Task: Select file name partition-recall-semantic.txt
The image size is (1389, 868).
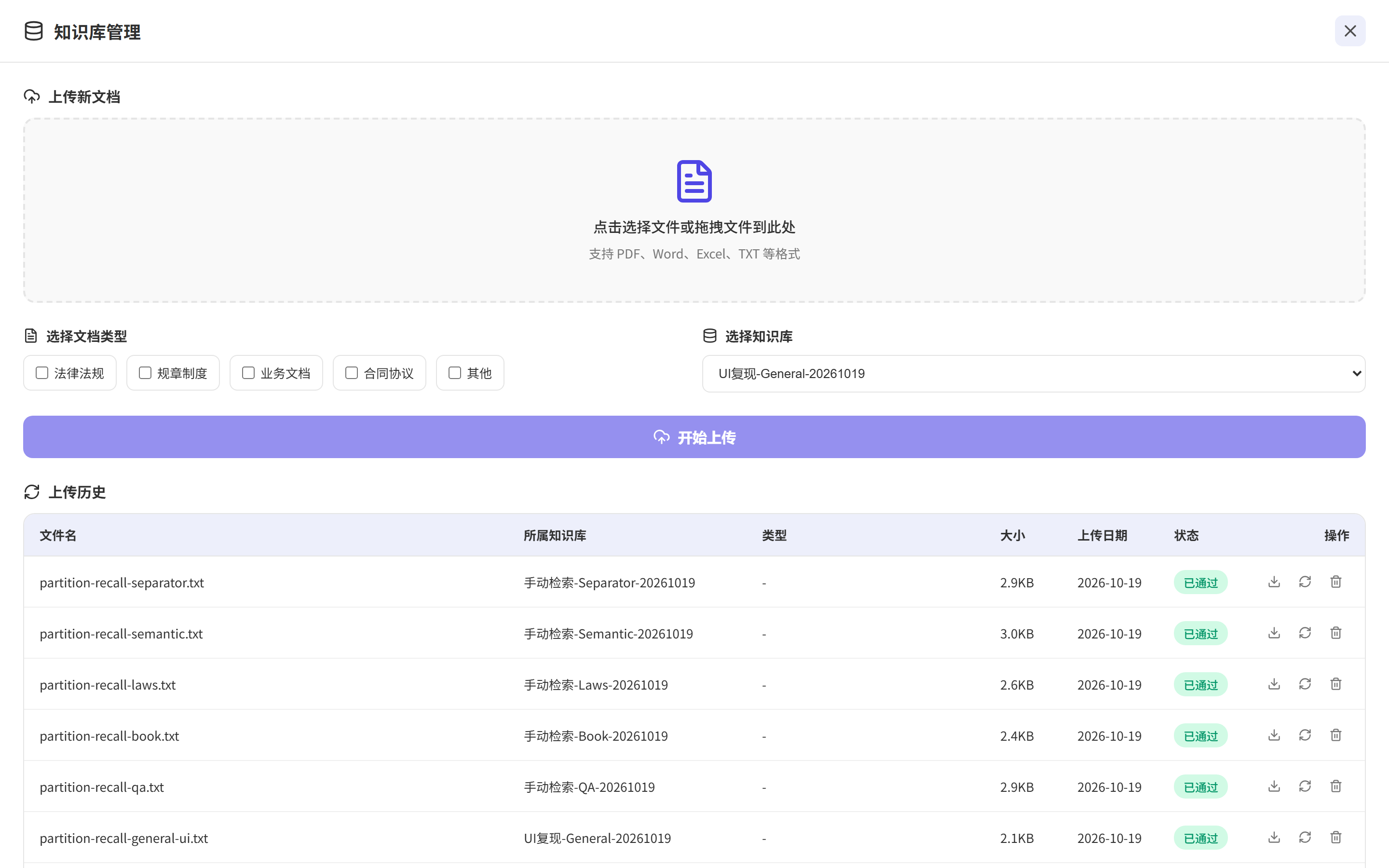Action: coord(121,634)
